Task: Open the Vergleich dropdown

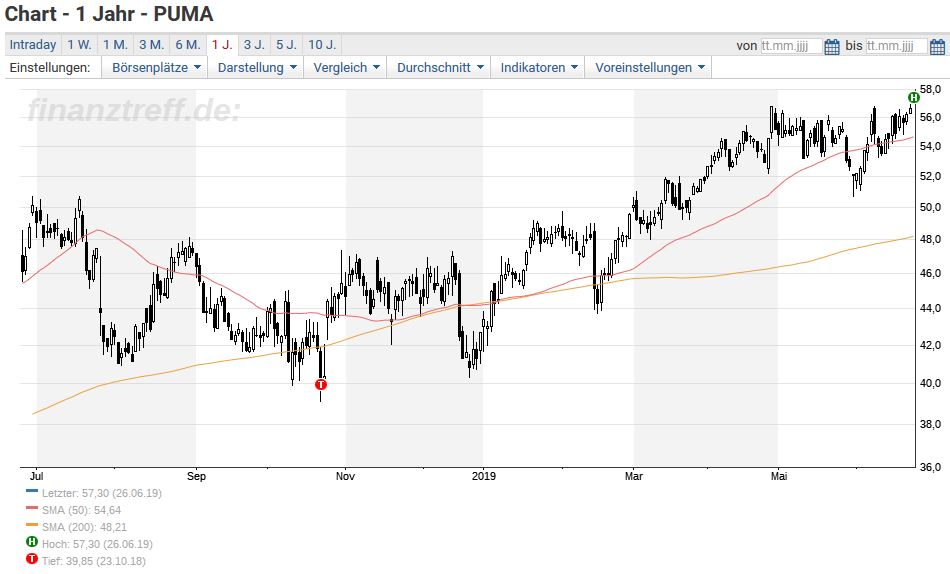Action: tap(346, 68)
